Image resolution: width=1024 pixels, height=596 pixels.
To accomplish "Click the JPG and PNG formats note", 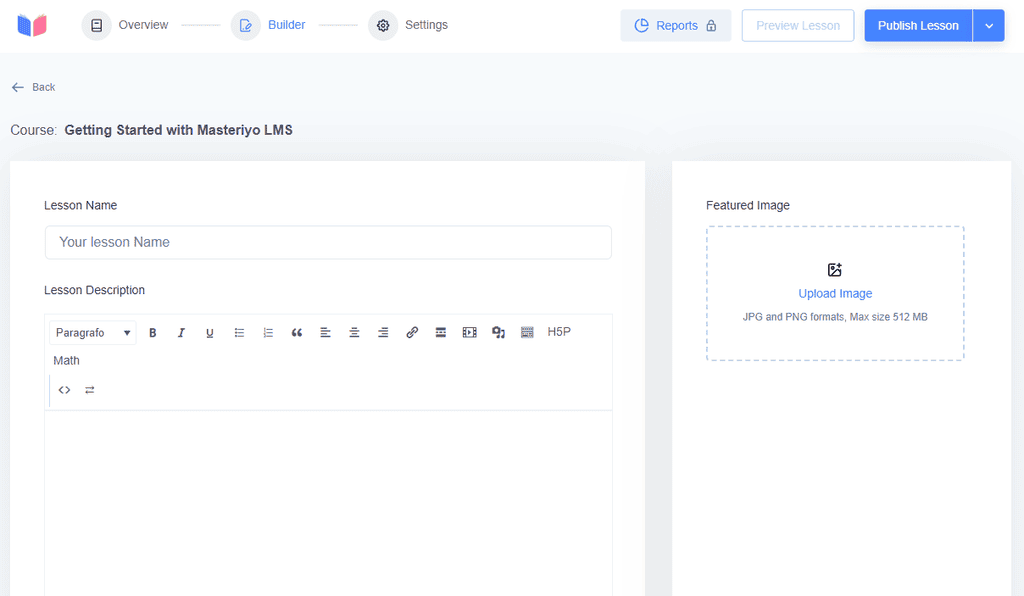I will (x=835, y=317).
